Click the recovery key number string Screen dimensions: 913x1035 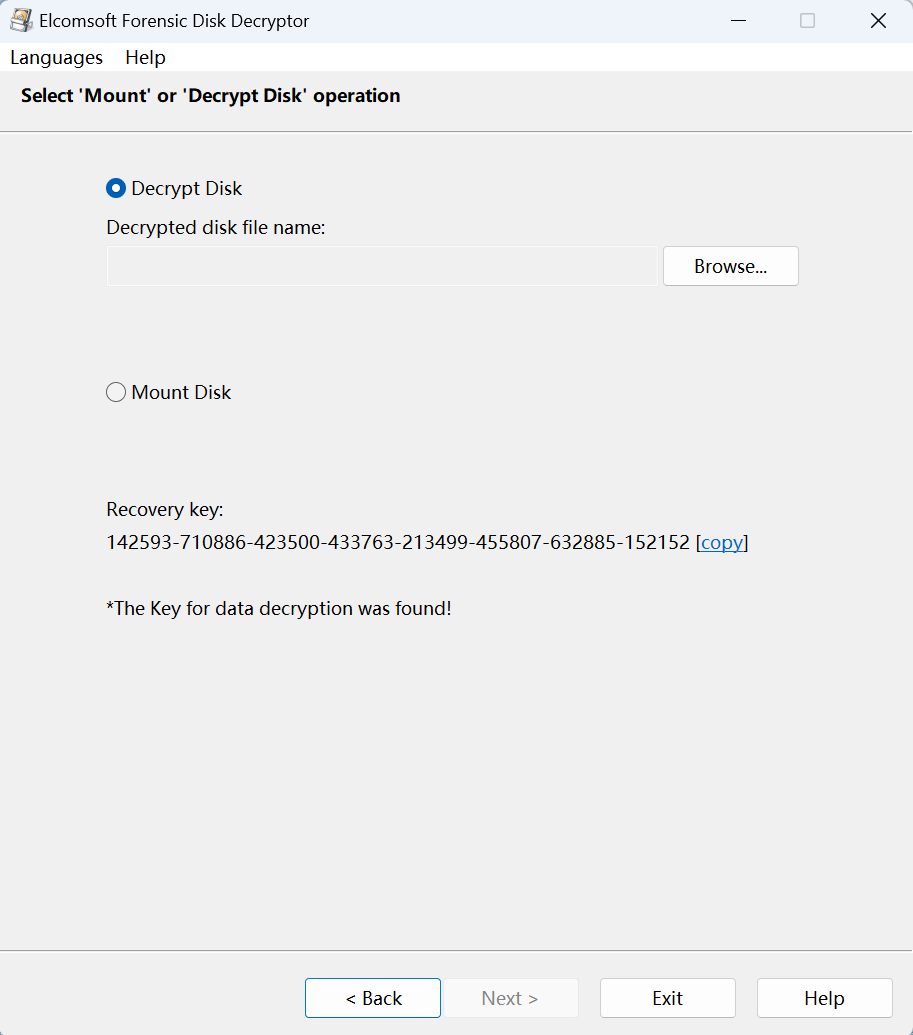point(398,542)
